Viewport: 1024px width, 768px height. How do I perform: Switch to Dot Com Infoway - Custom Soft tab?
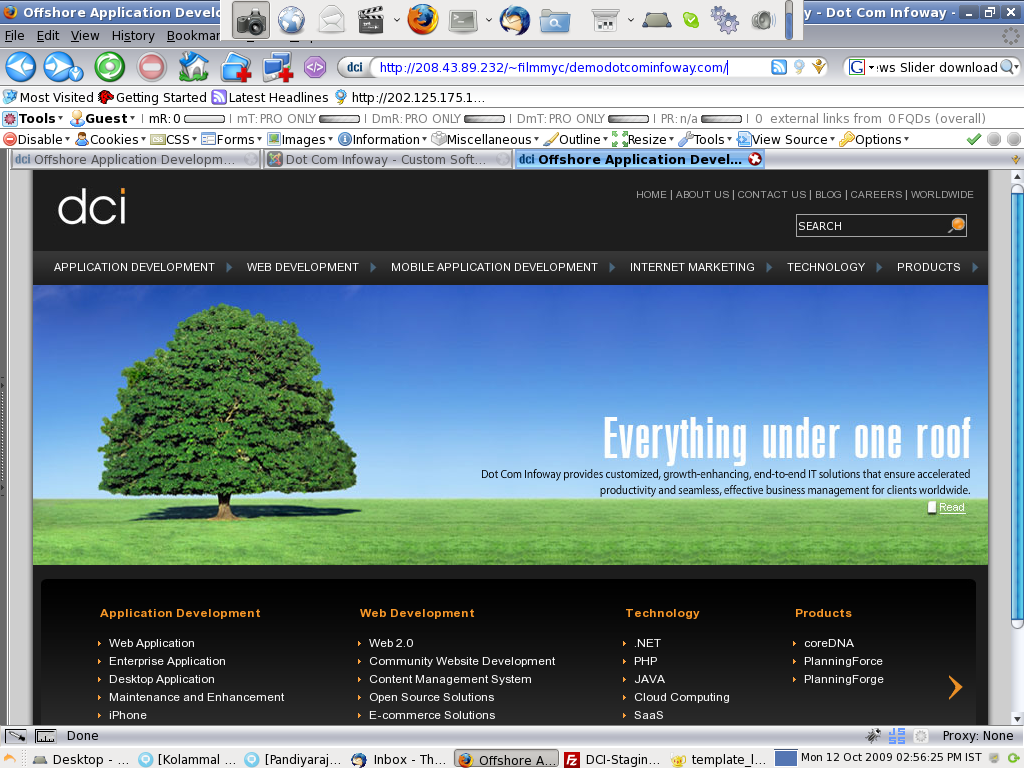[387, 159]
